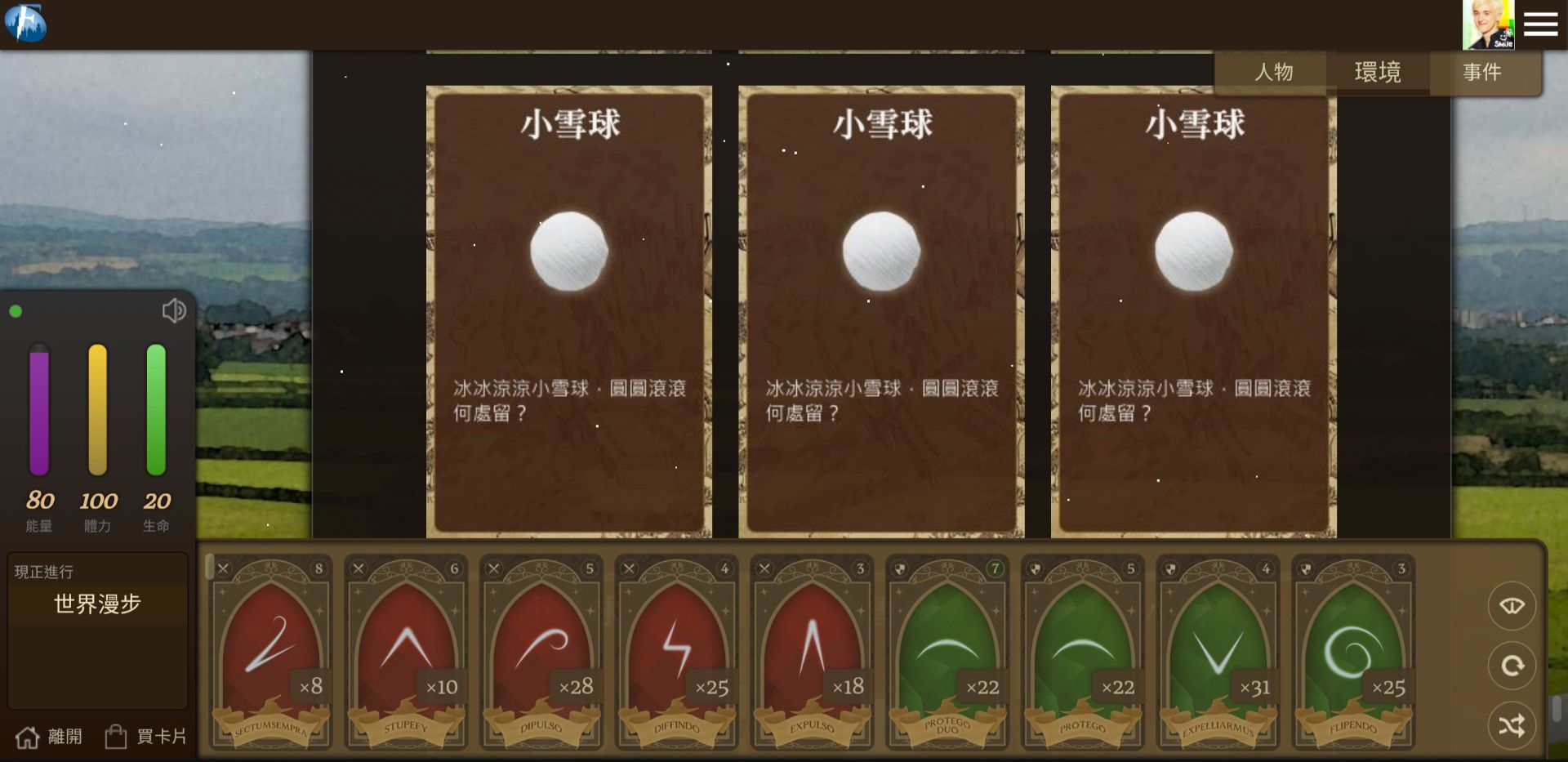Select the Stupefy spell card

pyautogui.click(x=406, y=653)
